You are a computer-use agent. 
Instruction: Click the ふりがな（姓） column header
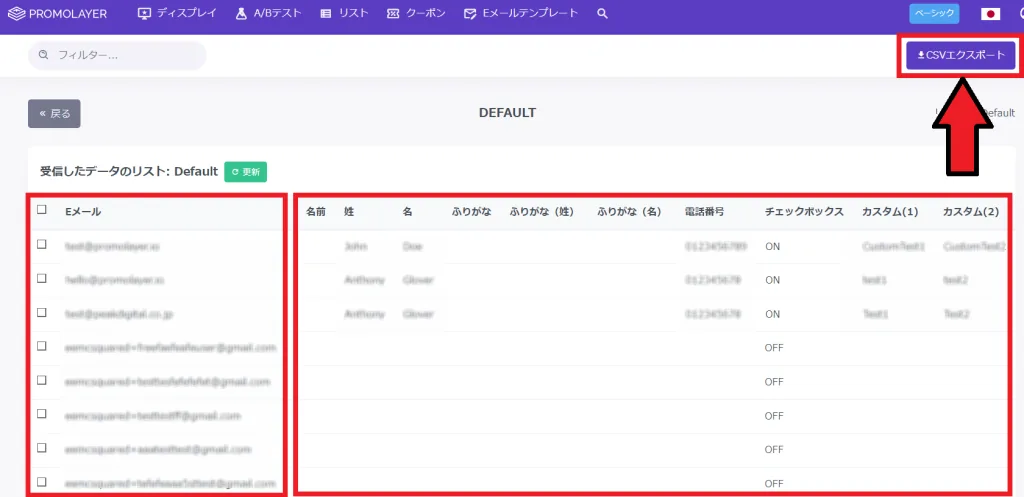541,212
